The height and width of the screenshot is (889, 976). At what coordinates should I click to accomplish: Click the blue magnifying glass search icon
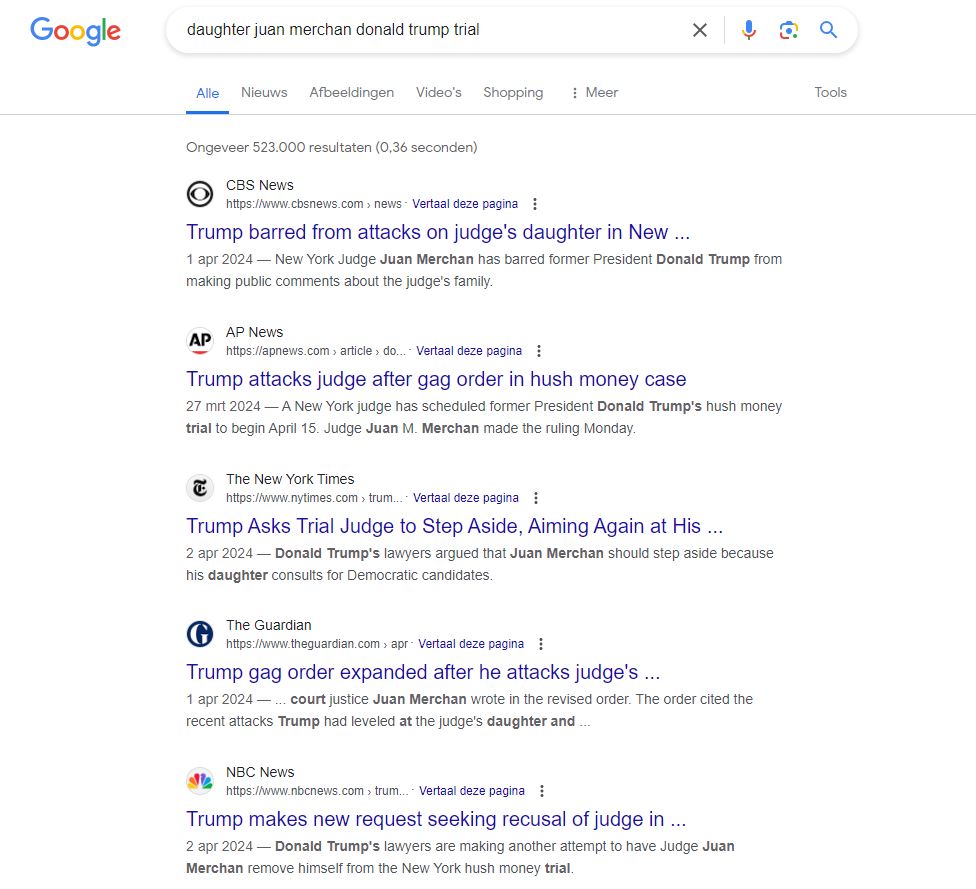(828, 30)
